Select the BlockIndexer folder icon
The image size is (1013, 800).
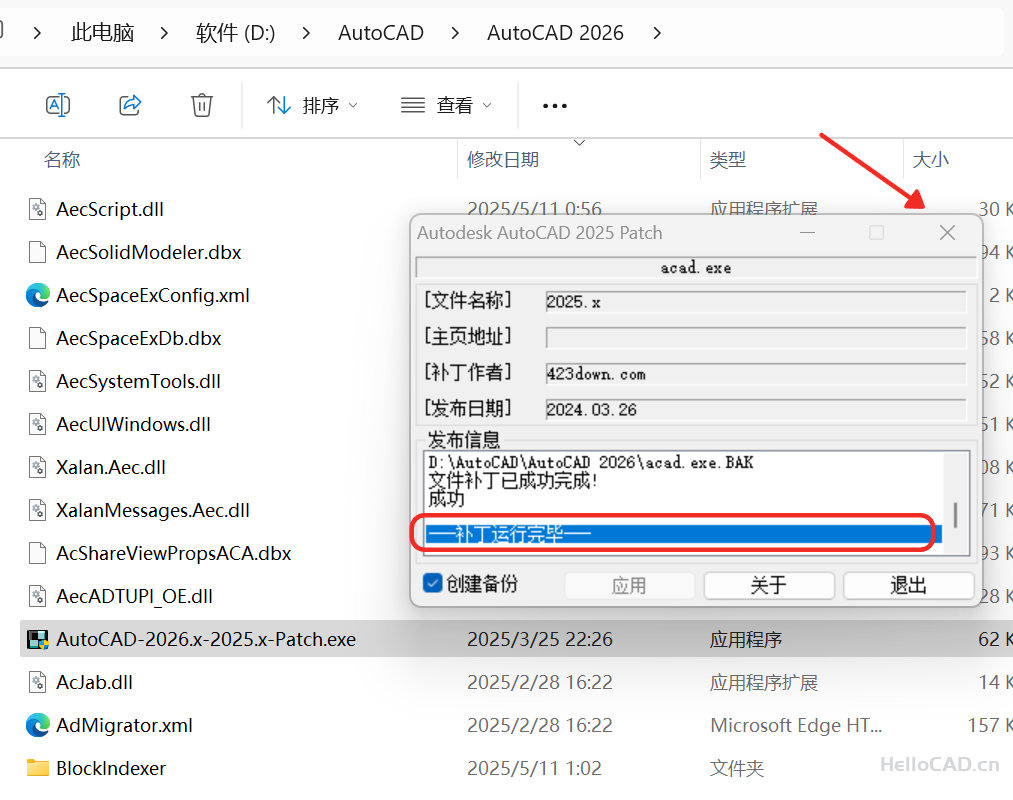37,768
